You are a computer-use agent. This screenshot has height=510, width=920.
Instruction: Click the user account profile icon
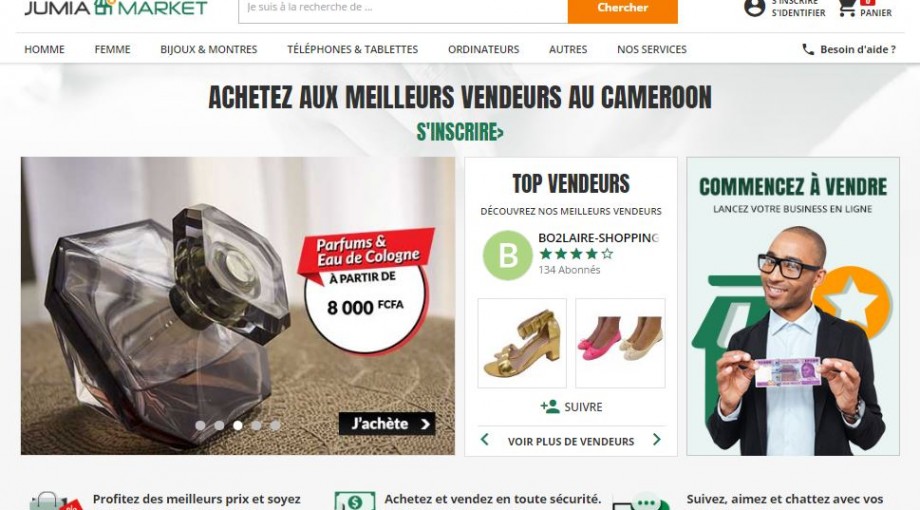pos(754,8)
